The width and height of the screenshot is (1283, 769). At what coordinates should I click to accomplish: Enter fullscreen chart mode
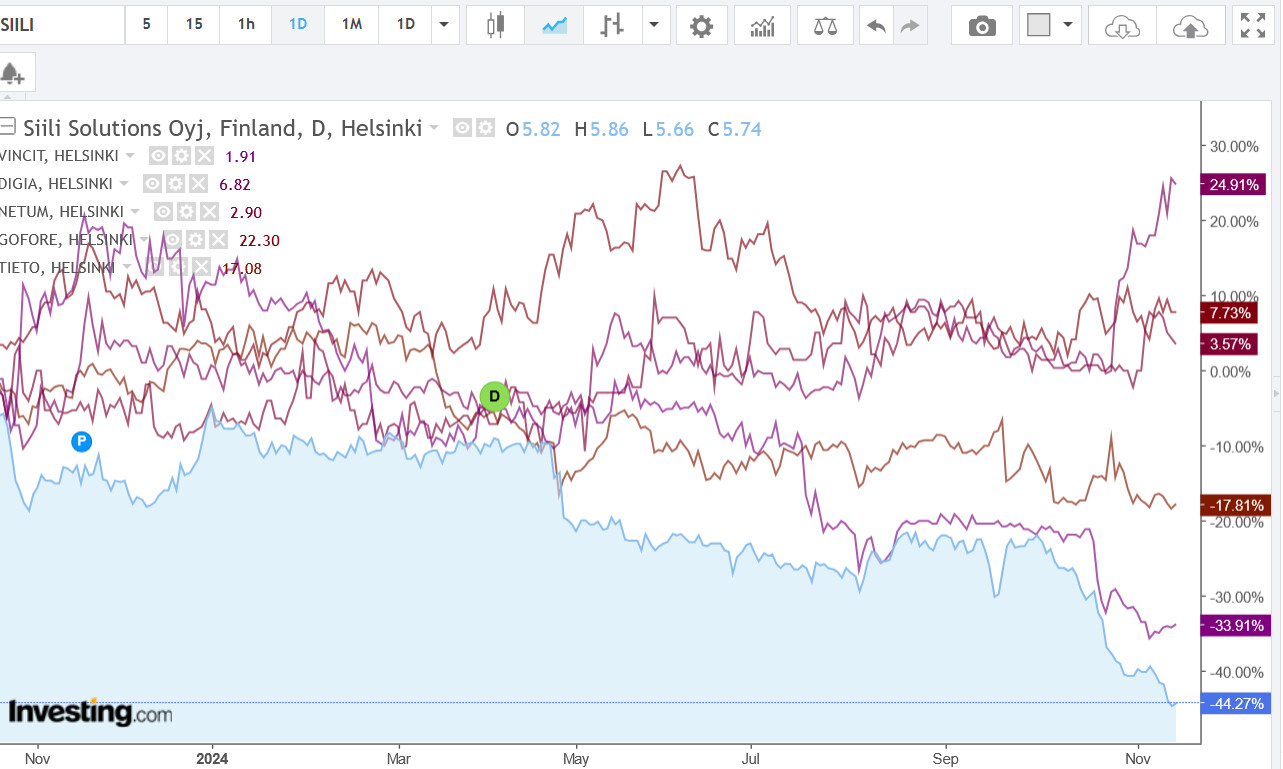pos(1252,25)
